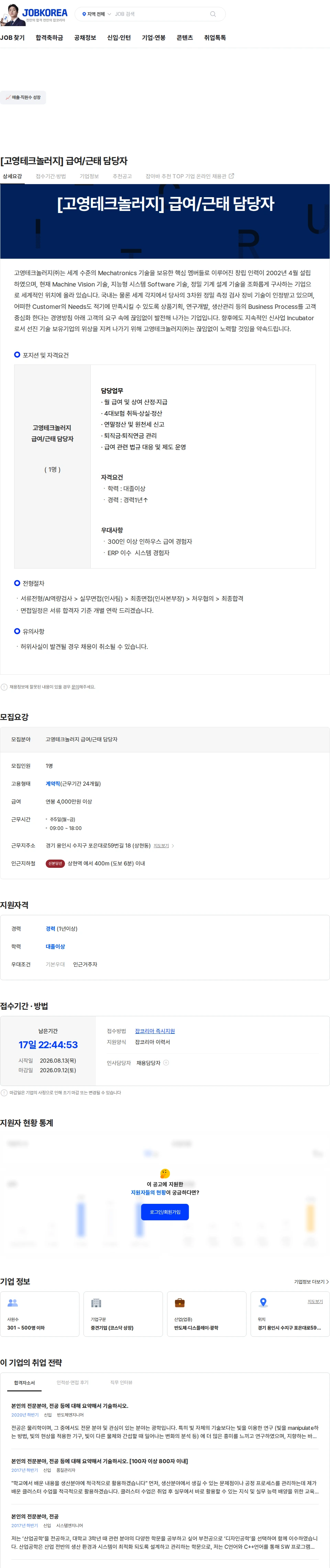
Task: Click the 17일 22:44:53 countdown
Action: (48, 1044)
